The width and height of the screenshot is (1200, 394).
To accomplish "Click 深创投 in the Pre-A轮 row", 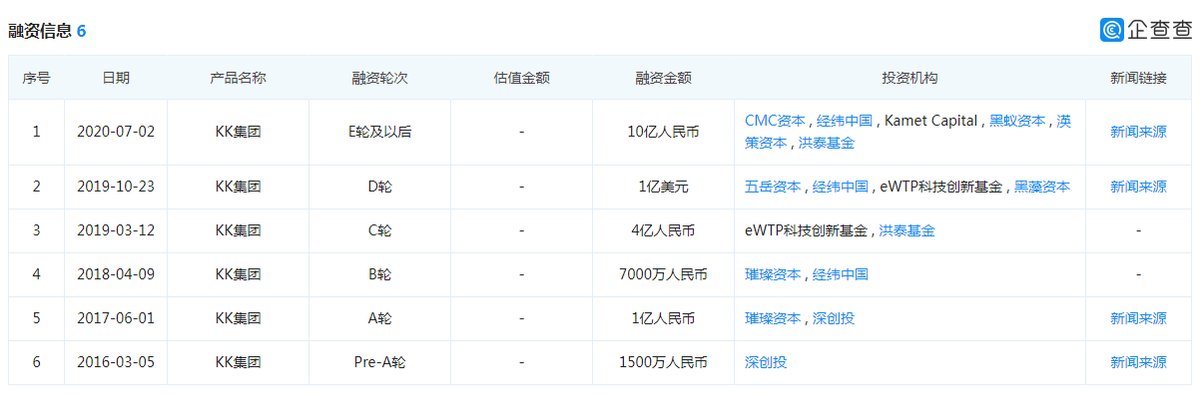I will pyautogui.click(x=766, y=362).
